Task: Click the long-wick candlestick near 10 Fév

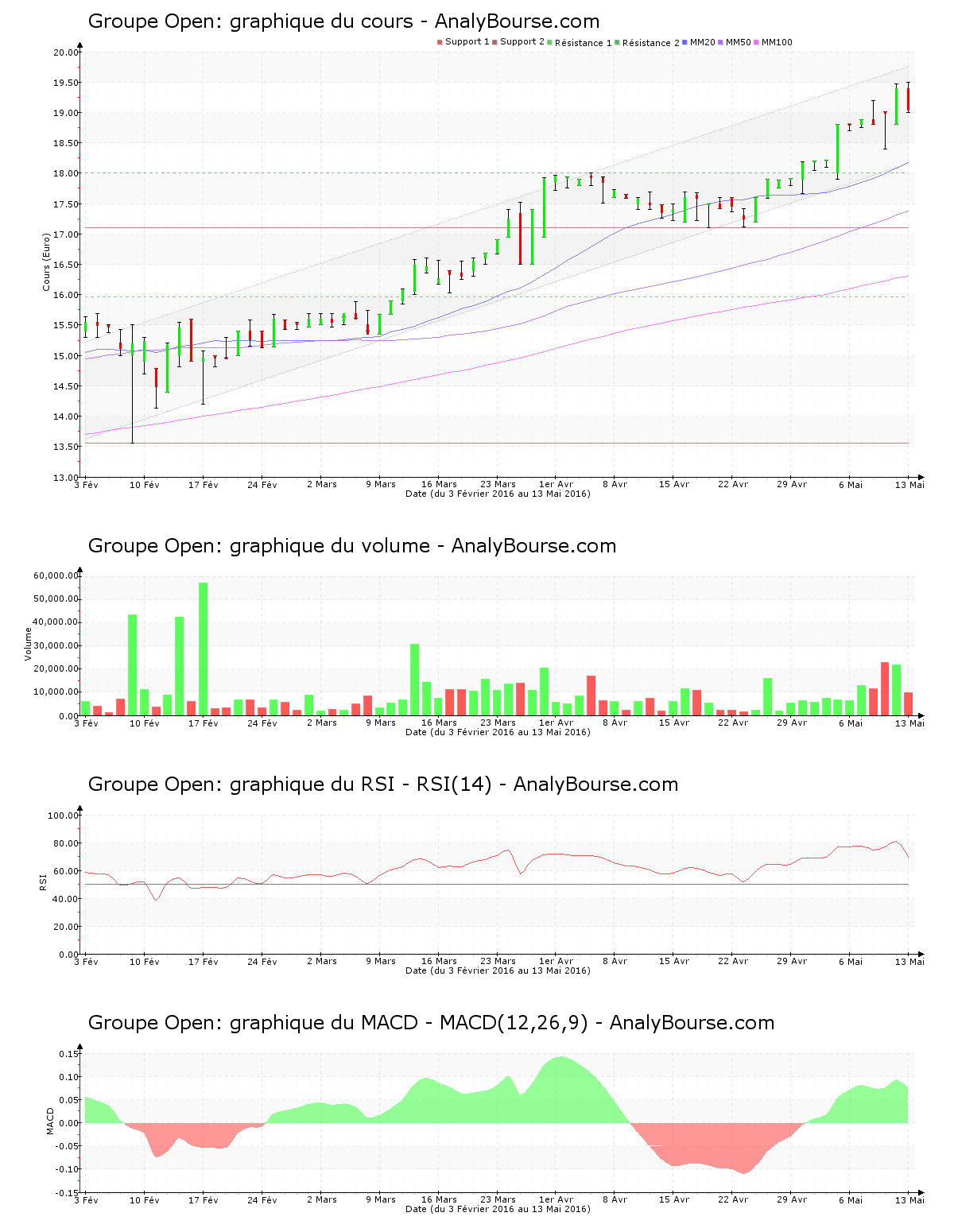Action: click(x=132, y=382)
